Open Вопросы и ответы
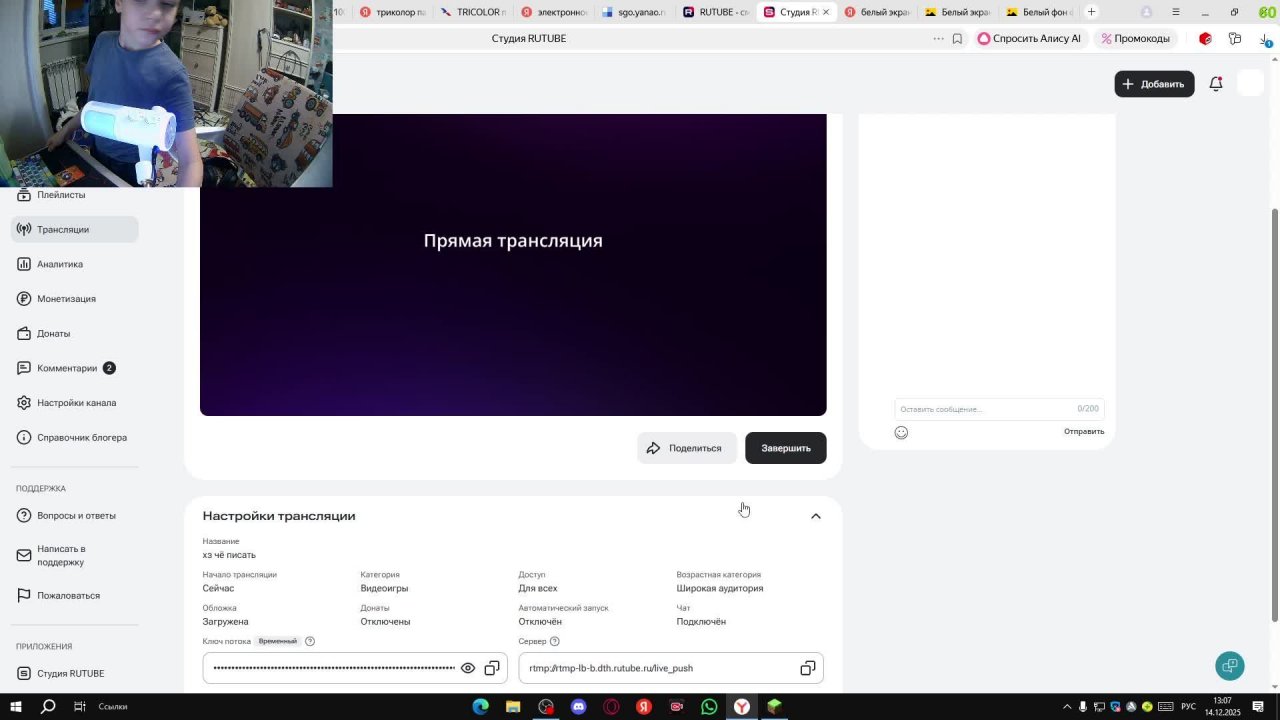This screenshot has height=720, width=1280. pyautogui.click(x=76, y=515)
